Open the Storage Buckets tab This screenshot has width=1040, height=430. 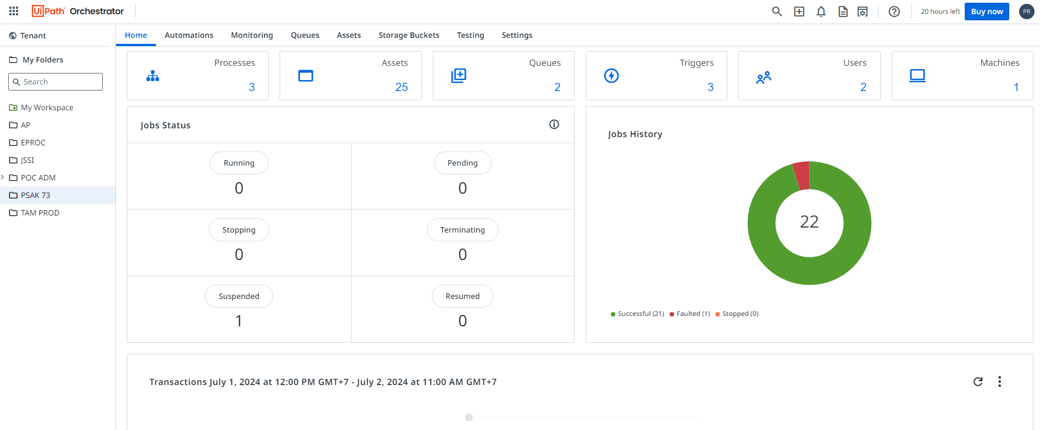[409, 35]
